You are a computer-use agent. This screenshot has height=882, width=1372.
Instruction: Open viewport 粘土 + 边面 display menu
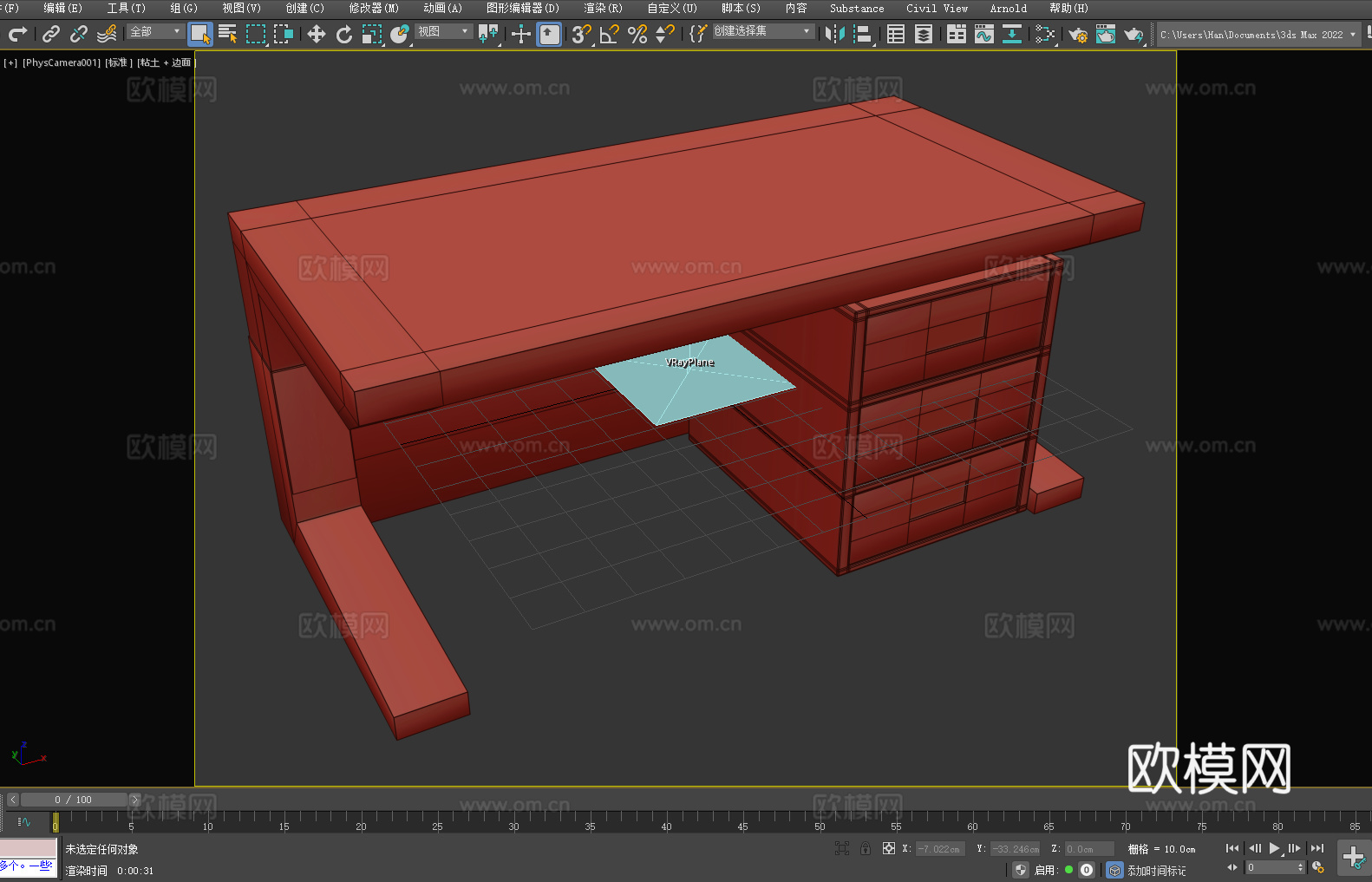(x=166, y=62)
